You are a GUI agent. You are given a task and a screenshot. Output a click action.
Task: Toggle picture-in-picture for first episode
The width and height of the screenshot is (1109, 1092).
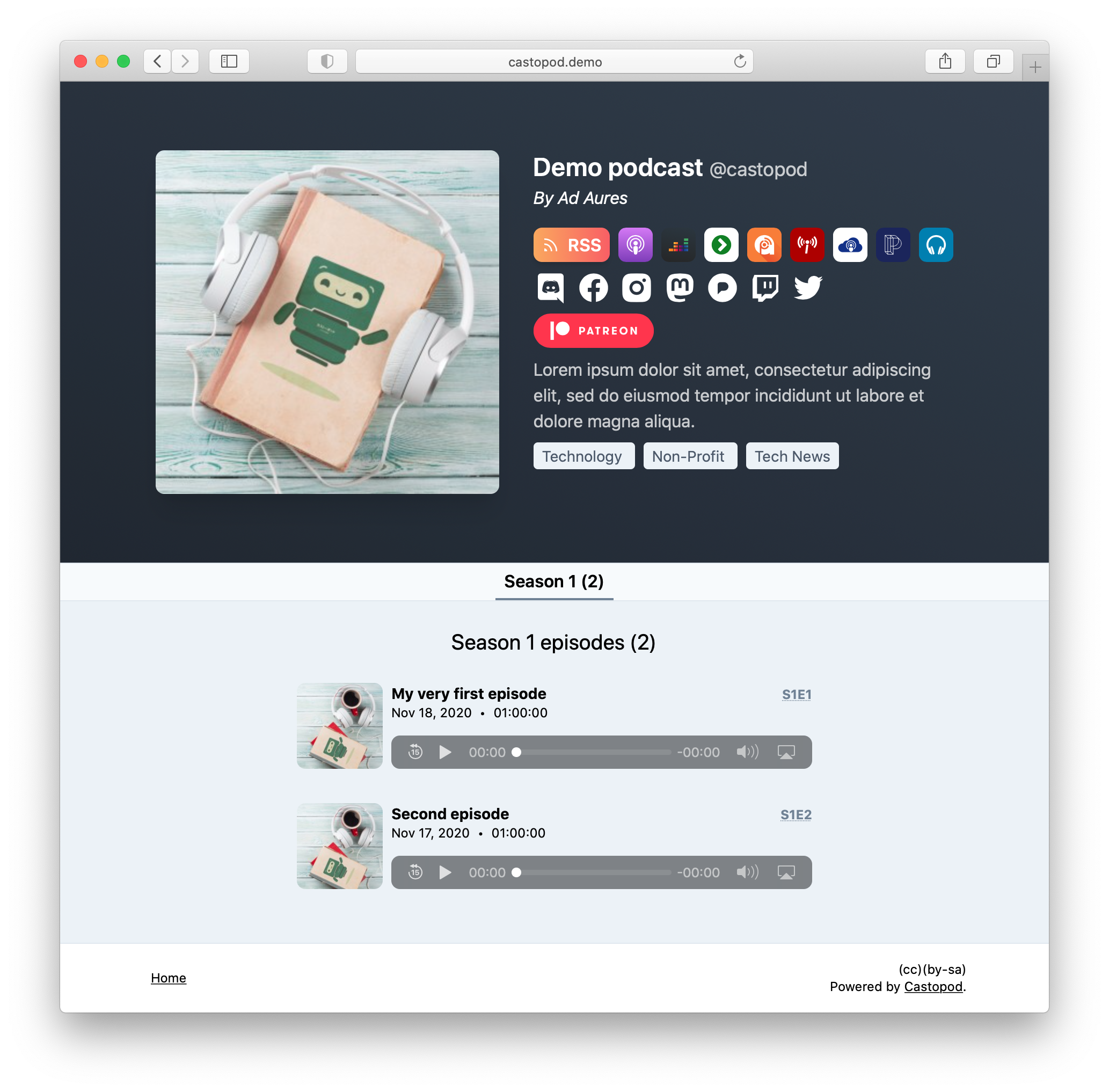[x=787, y=751]
